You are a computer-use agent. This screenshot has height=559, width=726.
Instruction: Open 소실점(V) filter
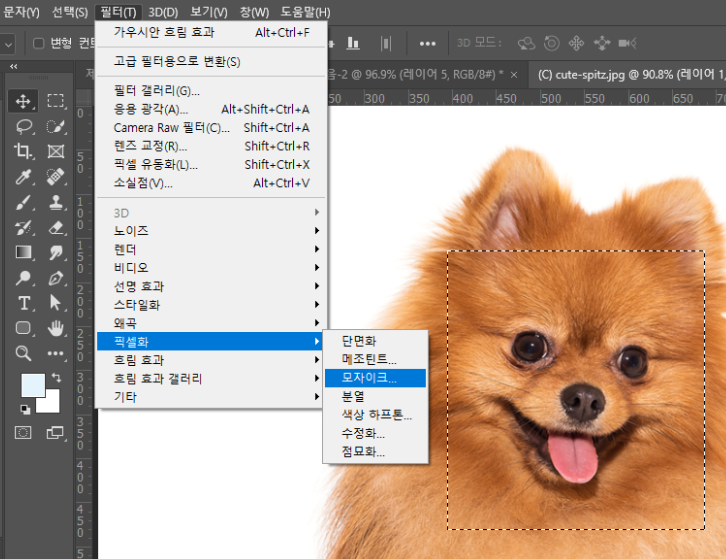point(211,183)
